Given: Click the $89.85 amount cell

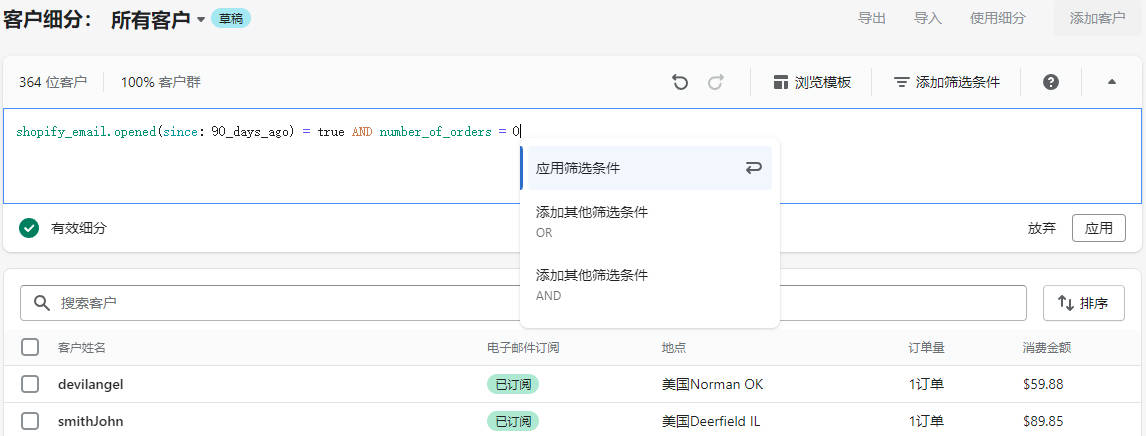Looking at the screenshot, I should click(1043, 421).
